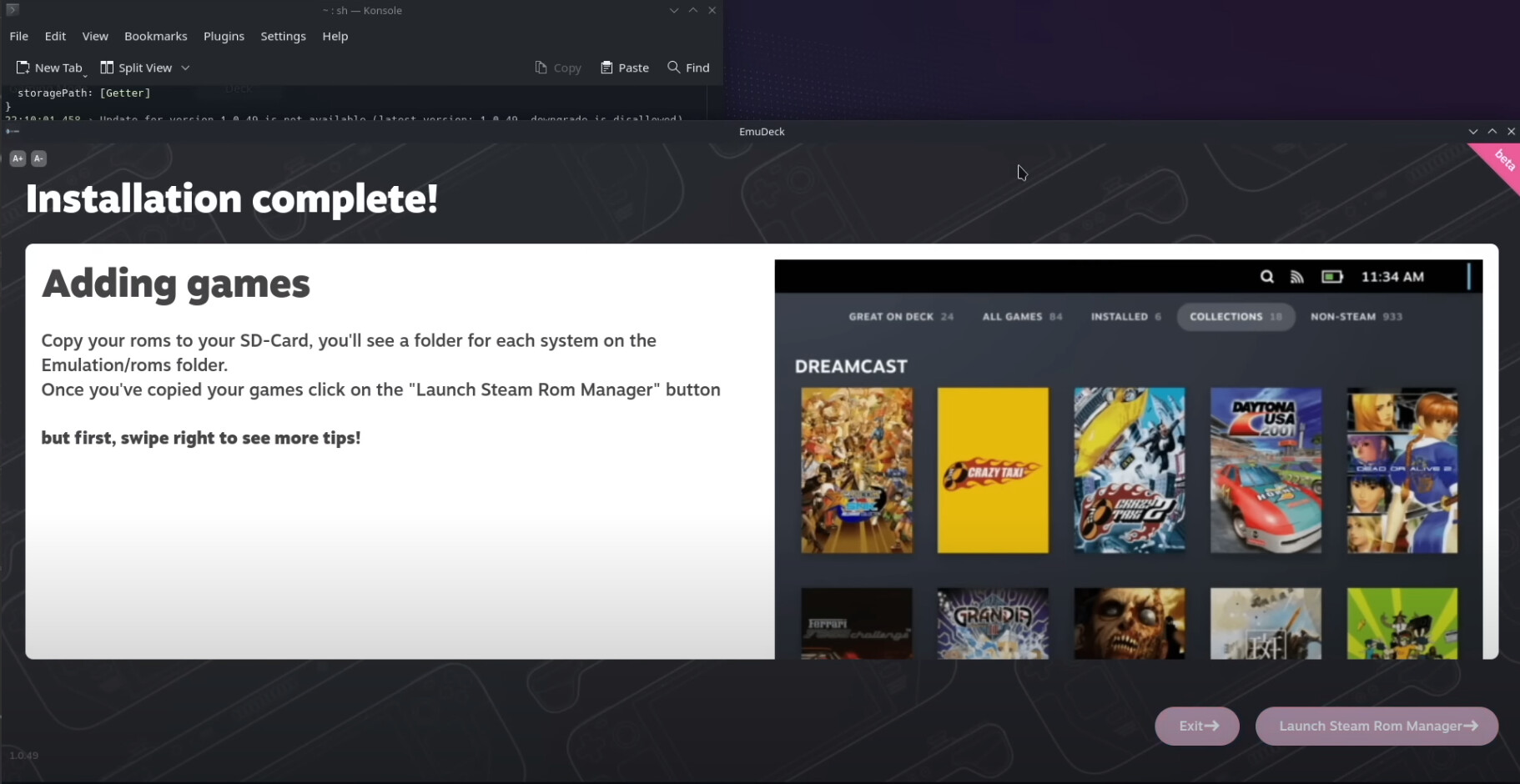This screenshot has width=1520, height=784.
Task: Click the Copy icon in Konsole toolbar
Action: (x=541, y=68)
